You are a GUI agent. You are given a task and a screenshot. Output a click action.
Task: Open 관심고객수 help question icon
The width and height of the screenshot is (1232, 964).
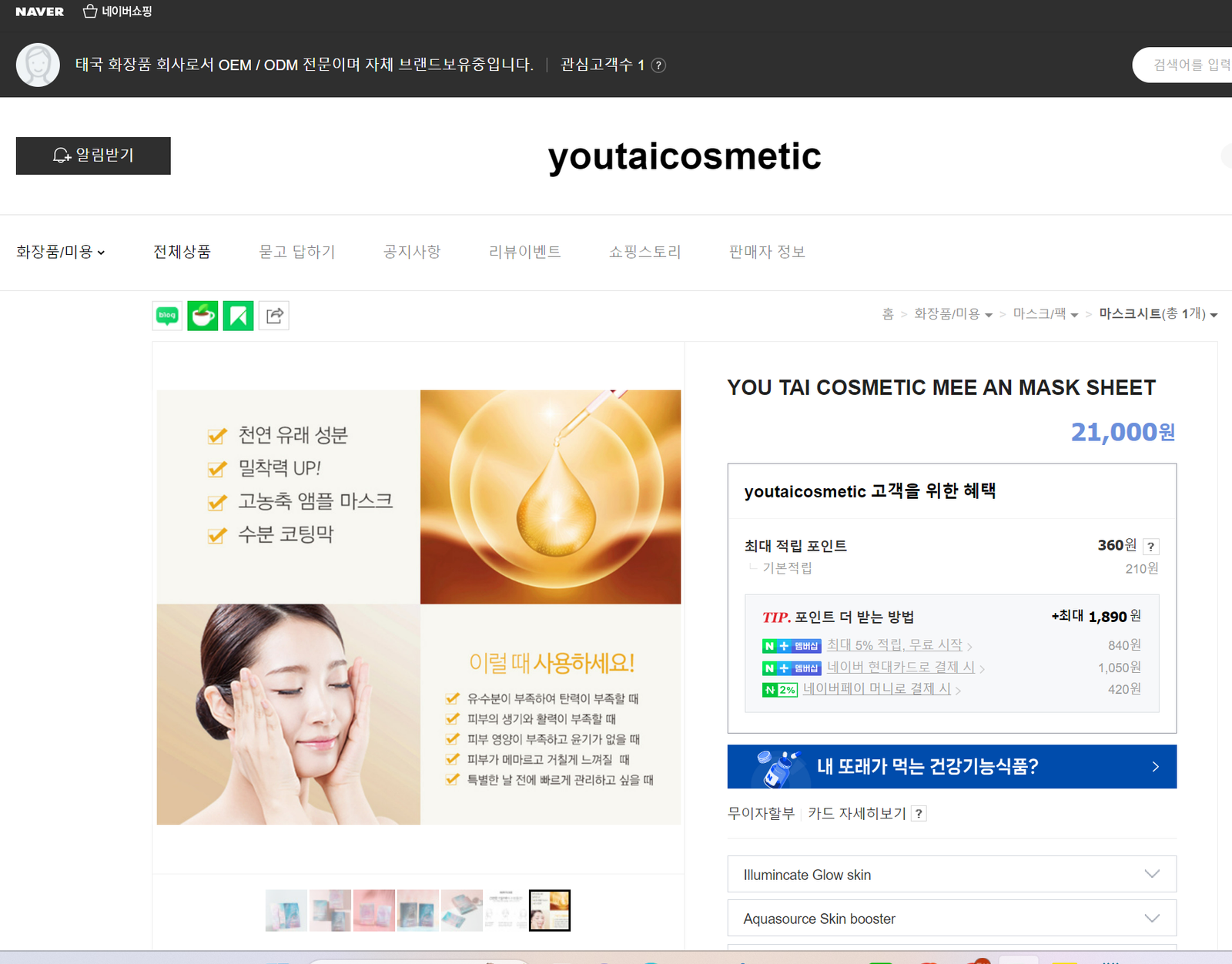pos(658,65)
